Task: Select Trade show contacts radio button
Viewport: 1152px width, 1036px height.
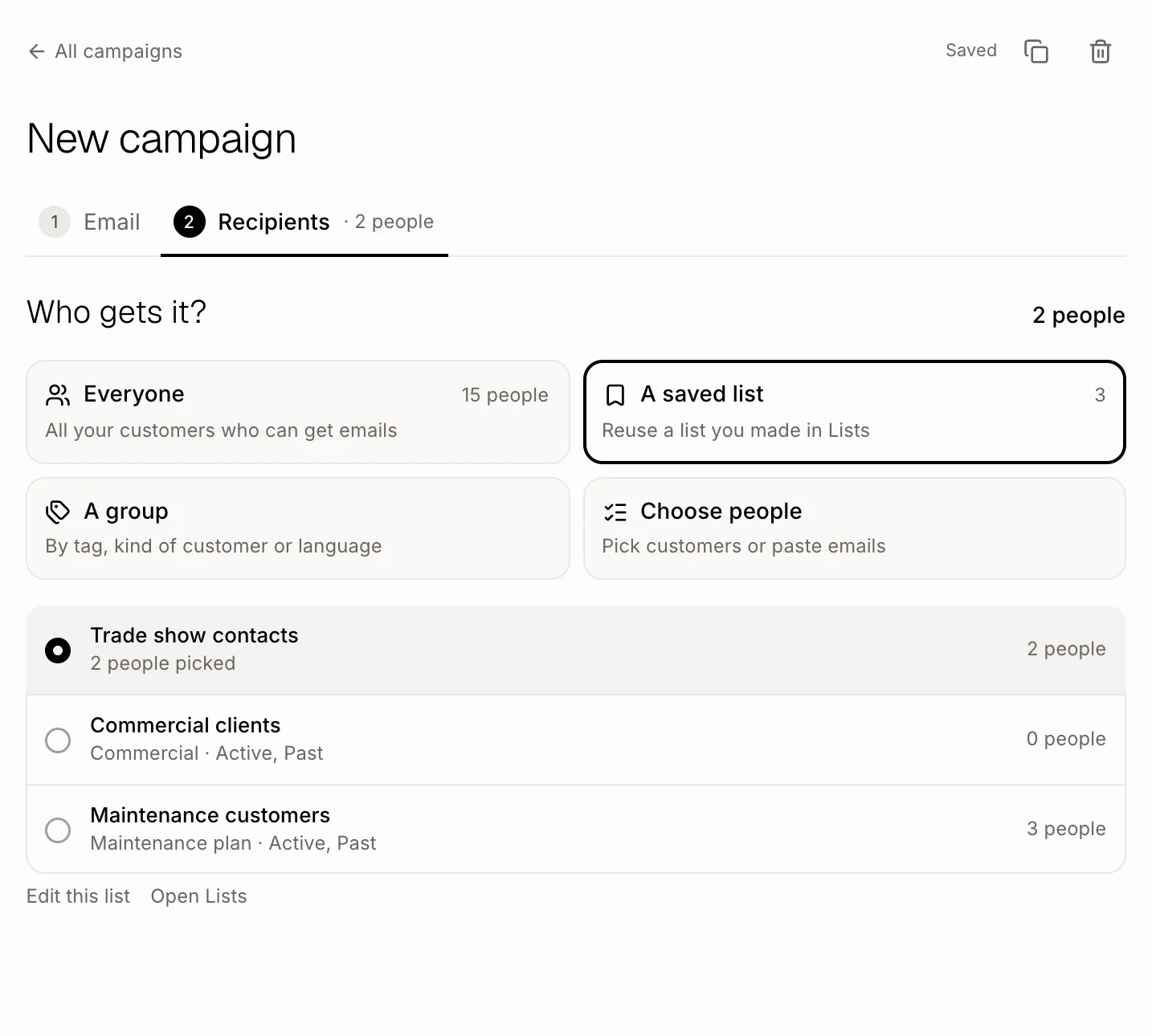Action: pyautogui.click(x=58, y=651)
